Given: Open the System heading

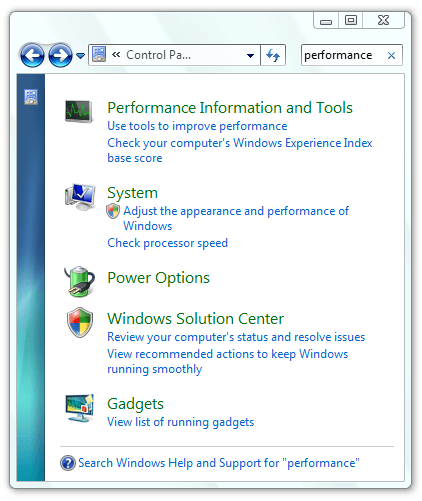Looking at the screenshot, I should click(132, 193).
